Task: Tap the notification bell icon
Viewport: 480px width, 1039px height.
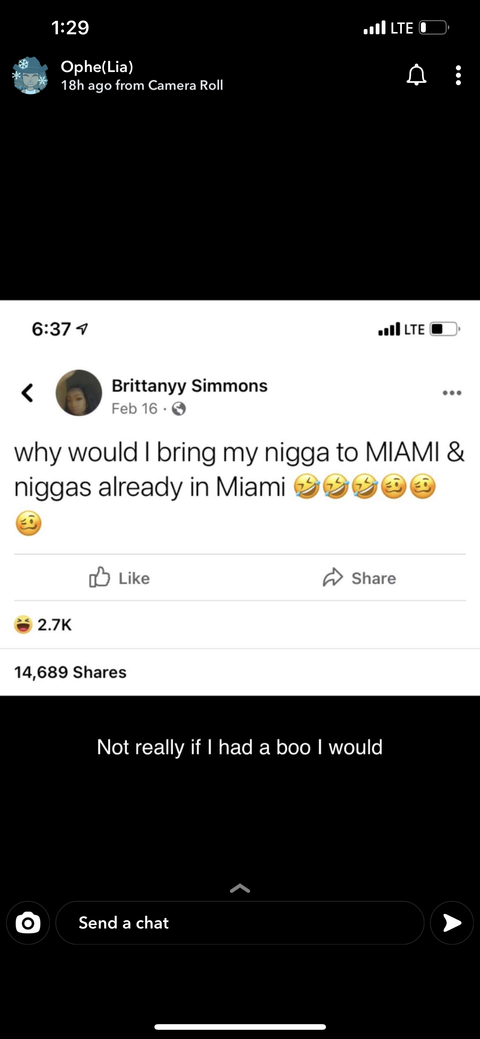Action: coord(416,76)
